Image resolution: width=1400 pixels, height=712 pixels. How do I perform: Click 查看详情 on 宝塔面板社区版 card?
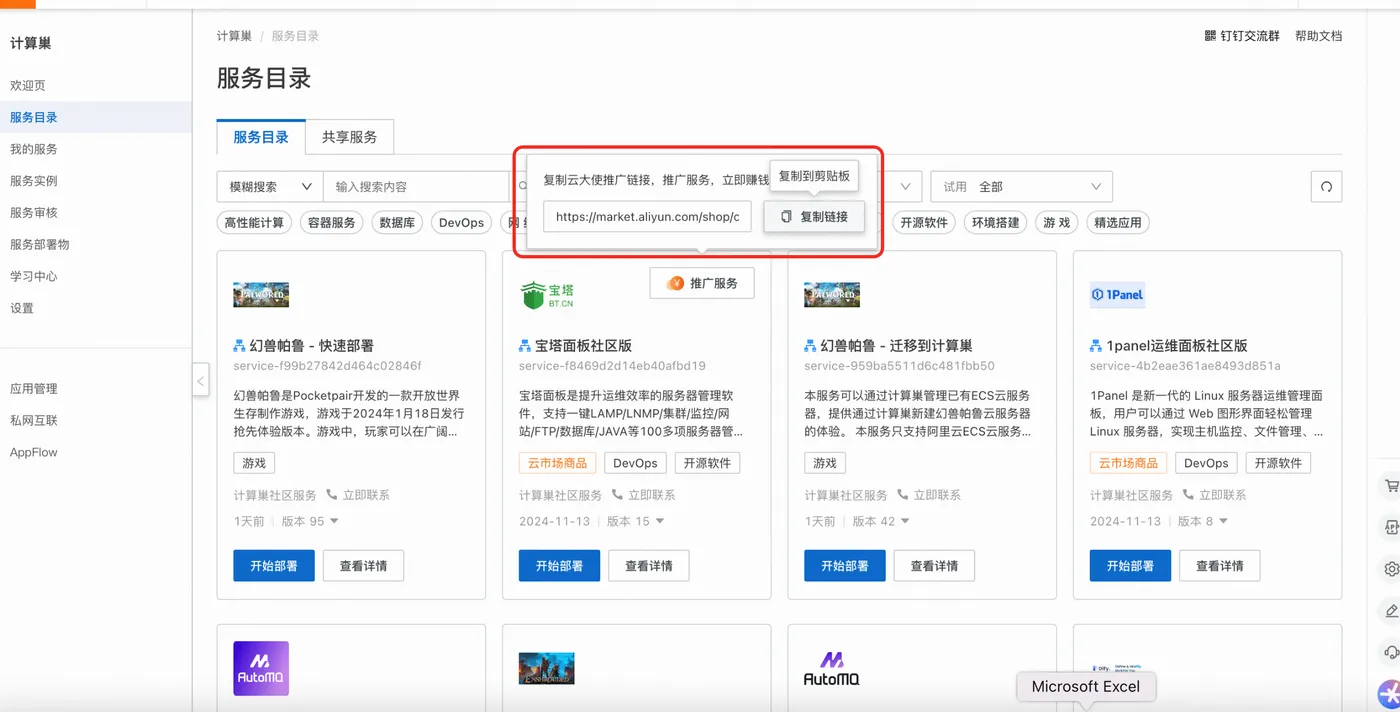(x=649, y=566)
